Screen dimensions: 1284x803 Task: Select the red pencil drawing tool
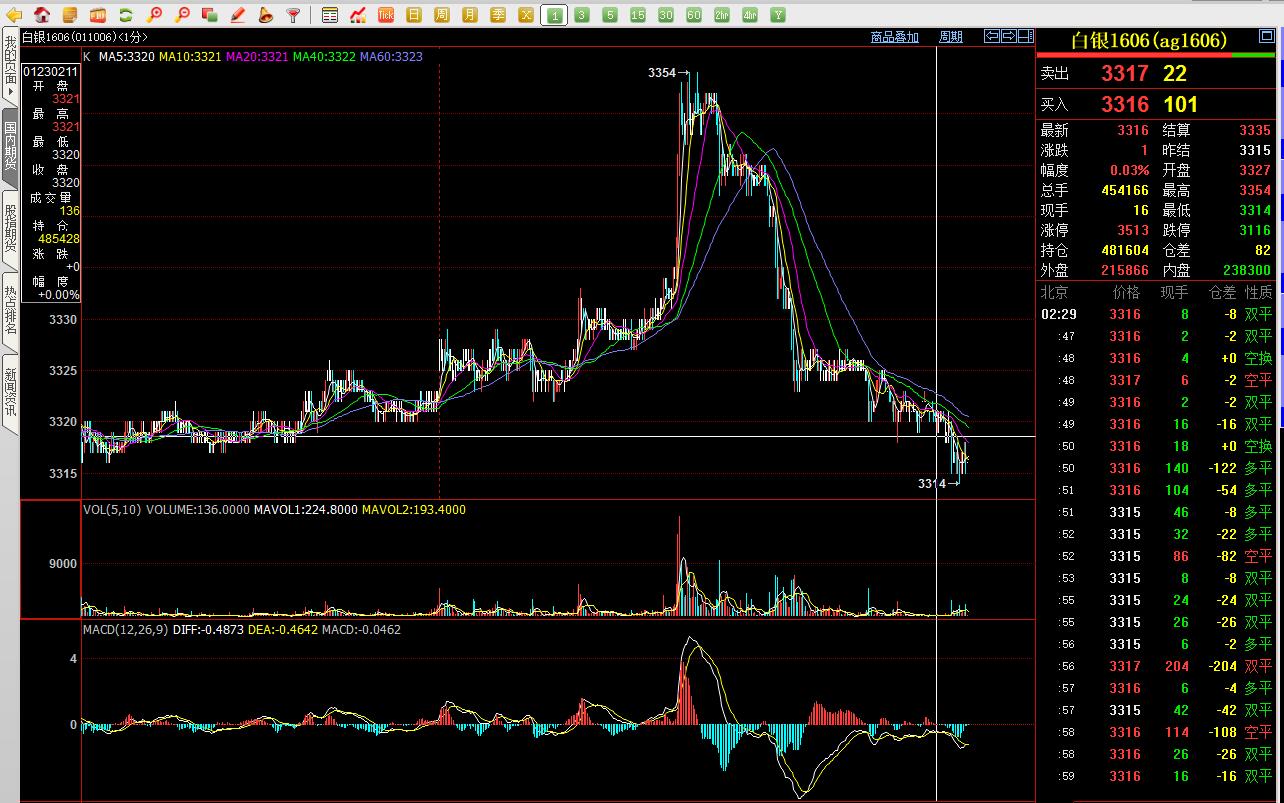pyautogui.click(x=238, y=15)
